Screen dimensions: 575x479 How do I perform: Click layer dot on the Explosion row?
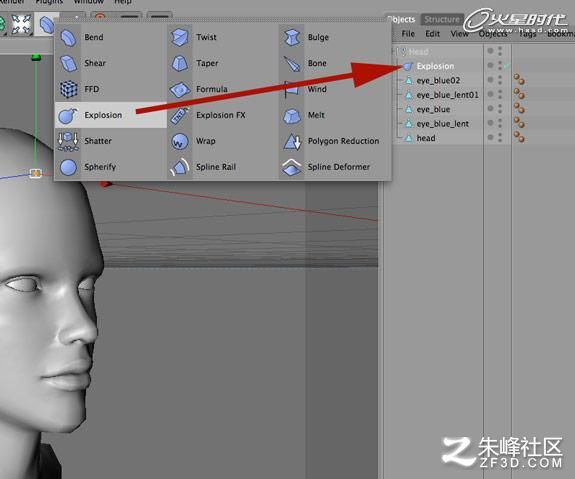click(490, 65)
